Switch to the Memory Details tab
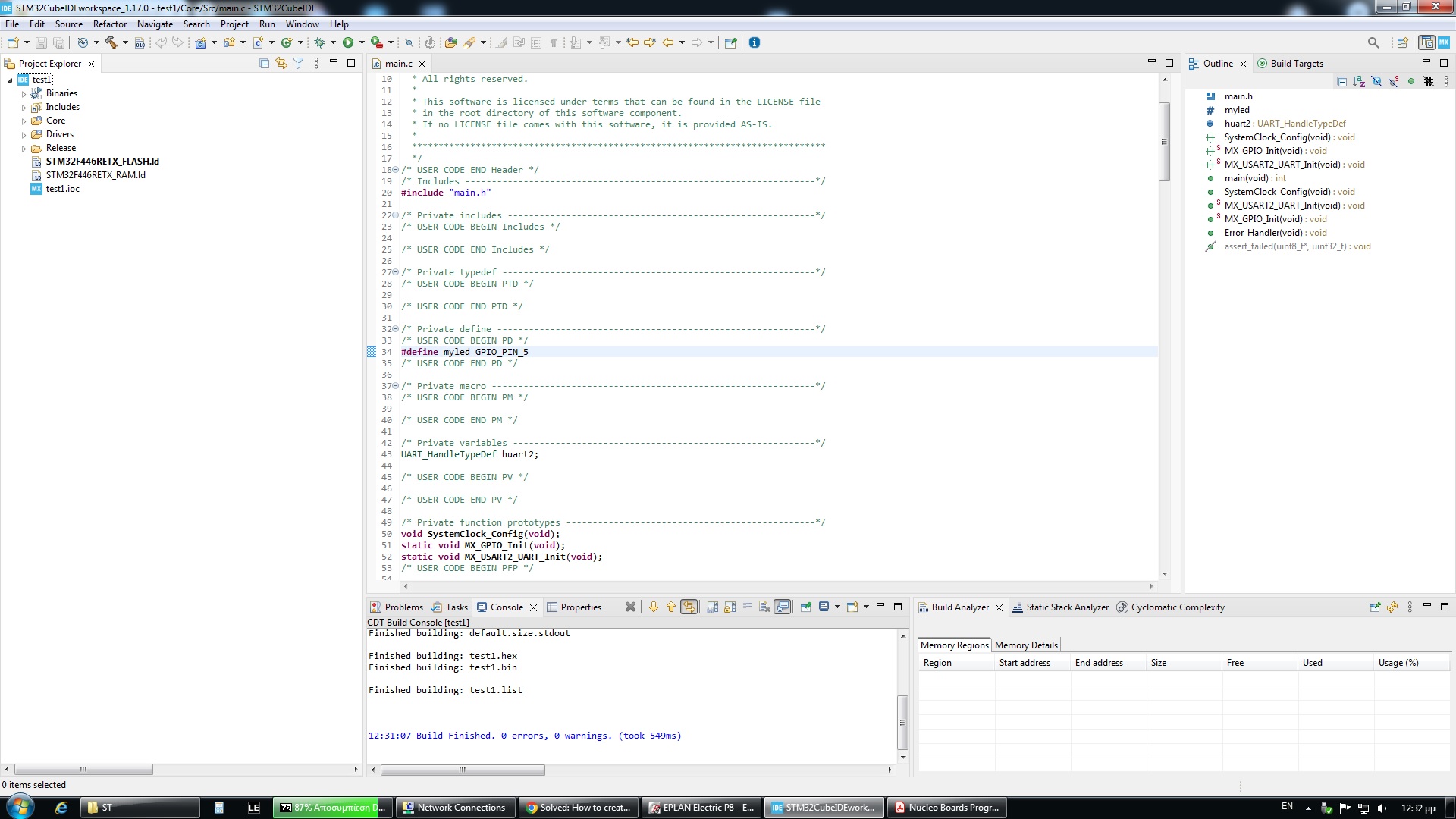The image size is (1456, 819). coord(1025,645)
